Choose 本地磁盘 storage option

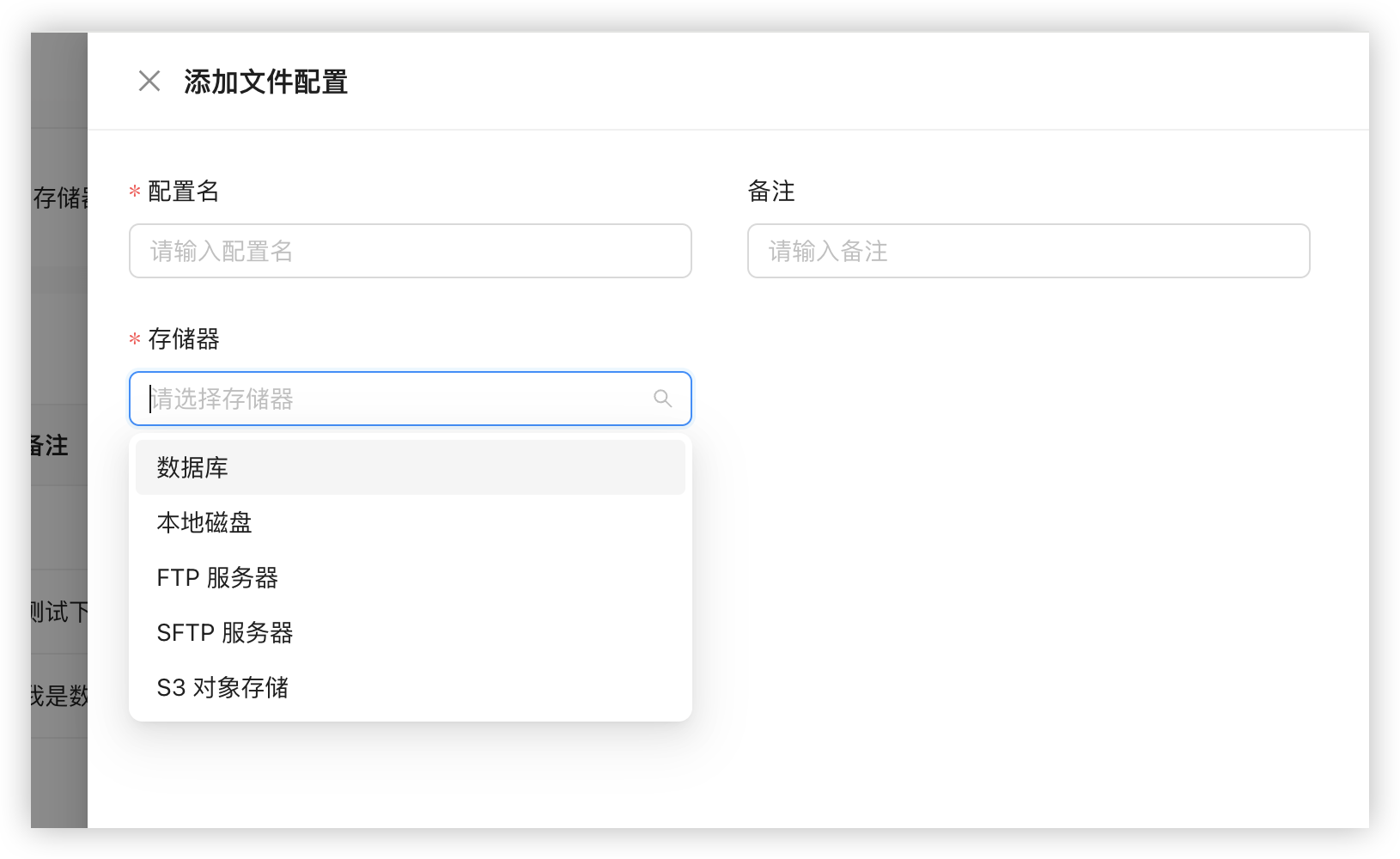(x=204, y=522)
